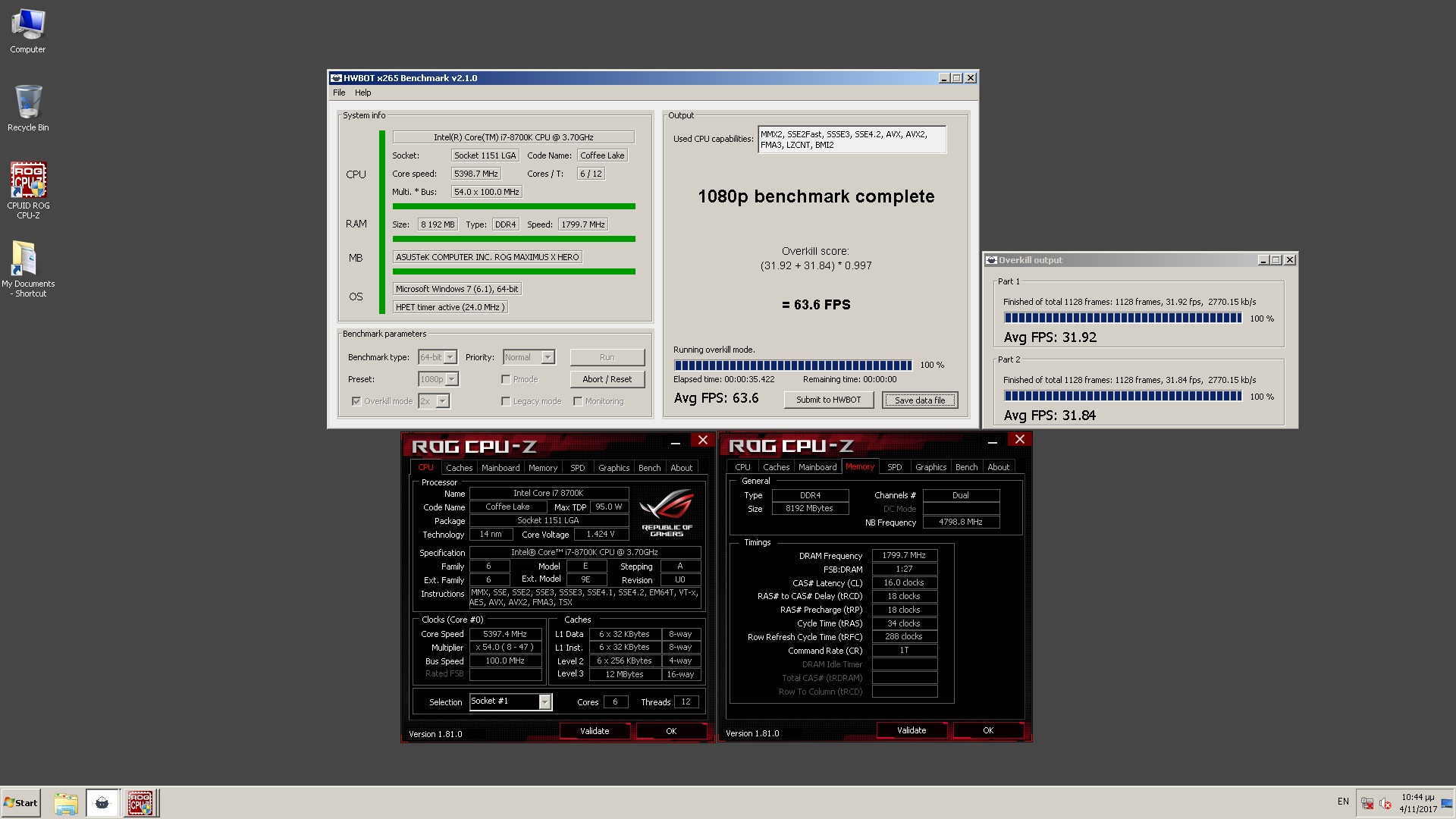Select the HWBOT benchmark taskbar icon
Viewport: 1456px width, 819px height.
(102, 803)
